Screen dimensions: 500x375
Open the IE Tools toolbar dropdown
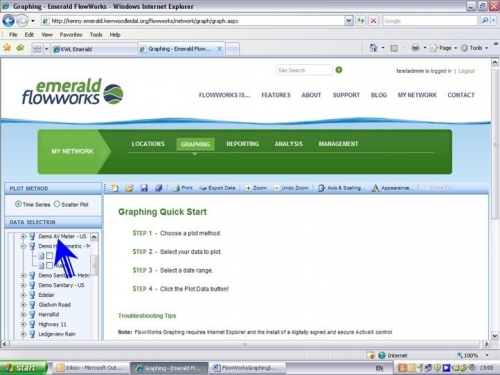tap(486, 48)
